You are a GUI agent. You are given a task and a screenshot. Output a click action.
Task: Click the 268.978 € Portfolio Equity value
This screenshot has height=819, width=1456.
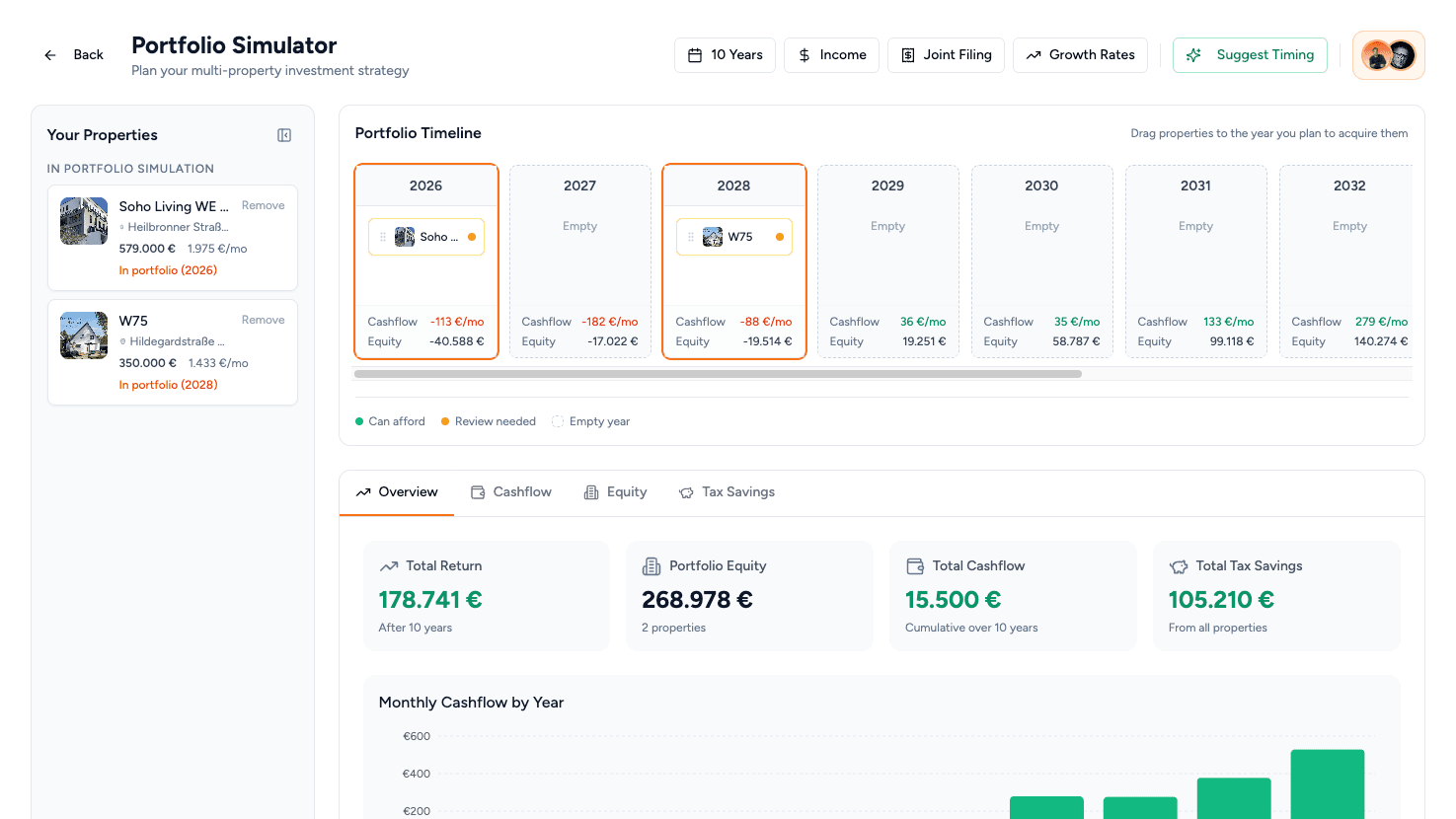pyautogui.click(x=697, y=600)
